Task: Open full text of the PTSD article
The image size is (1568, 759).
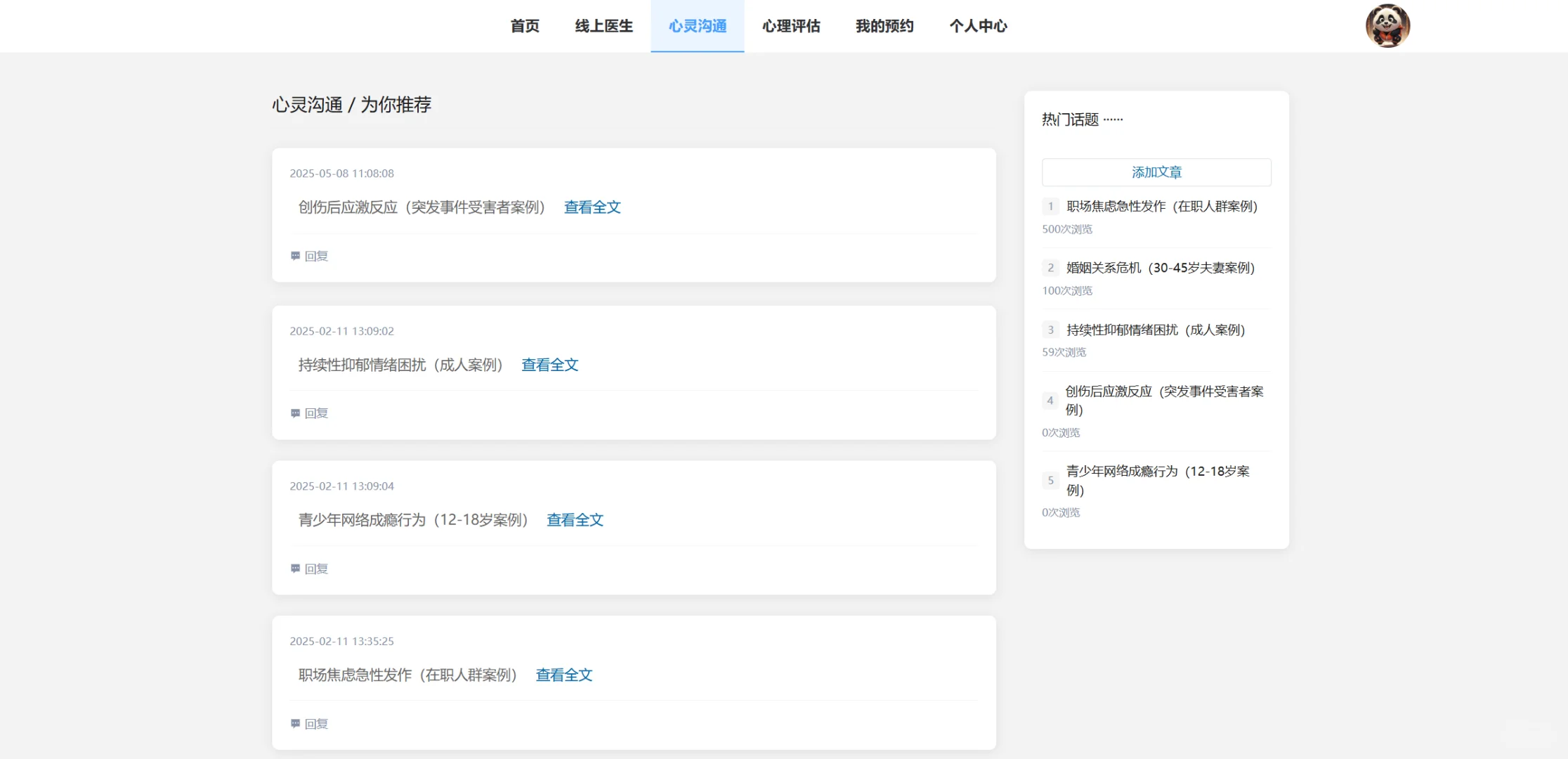Action: [x=592, y=207]
